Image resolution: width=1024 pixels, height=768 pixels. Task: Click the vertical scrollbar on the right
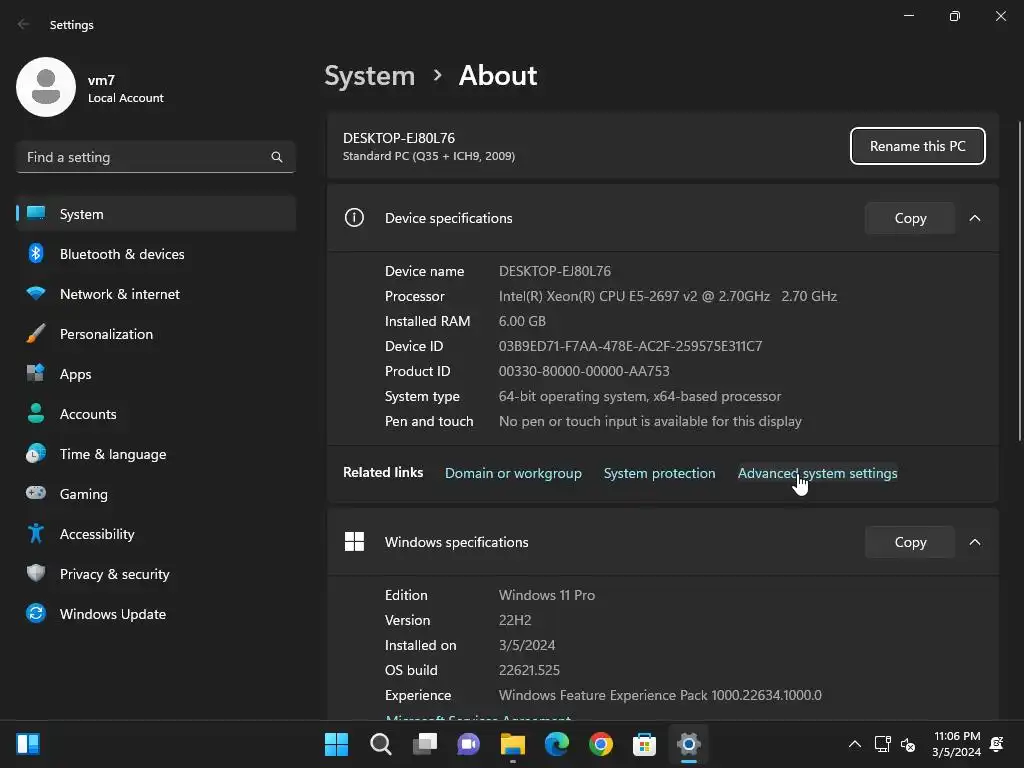(1019, 281)
